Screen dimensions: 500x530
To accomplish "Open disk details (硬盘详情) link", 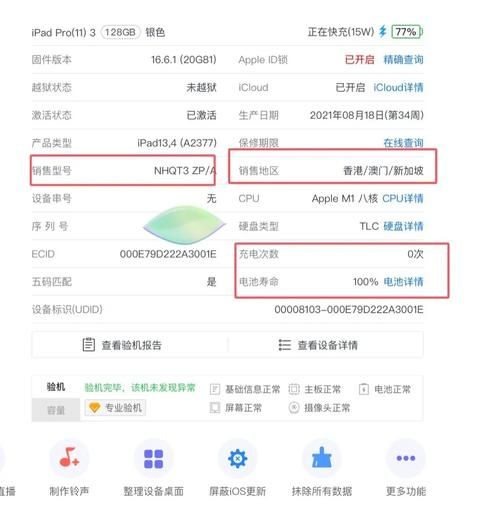I will tap(403, 226).
